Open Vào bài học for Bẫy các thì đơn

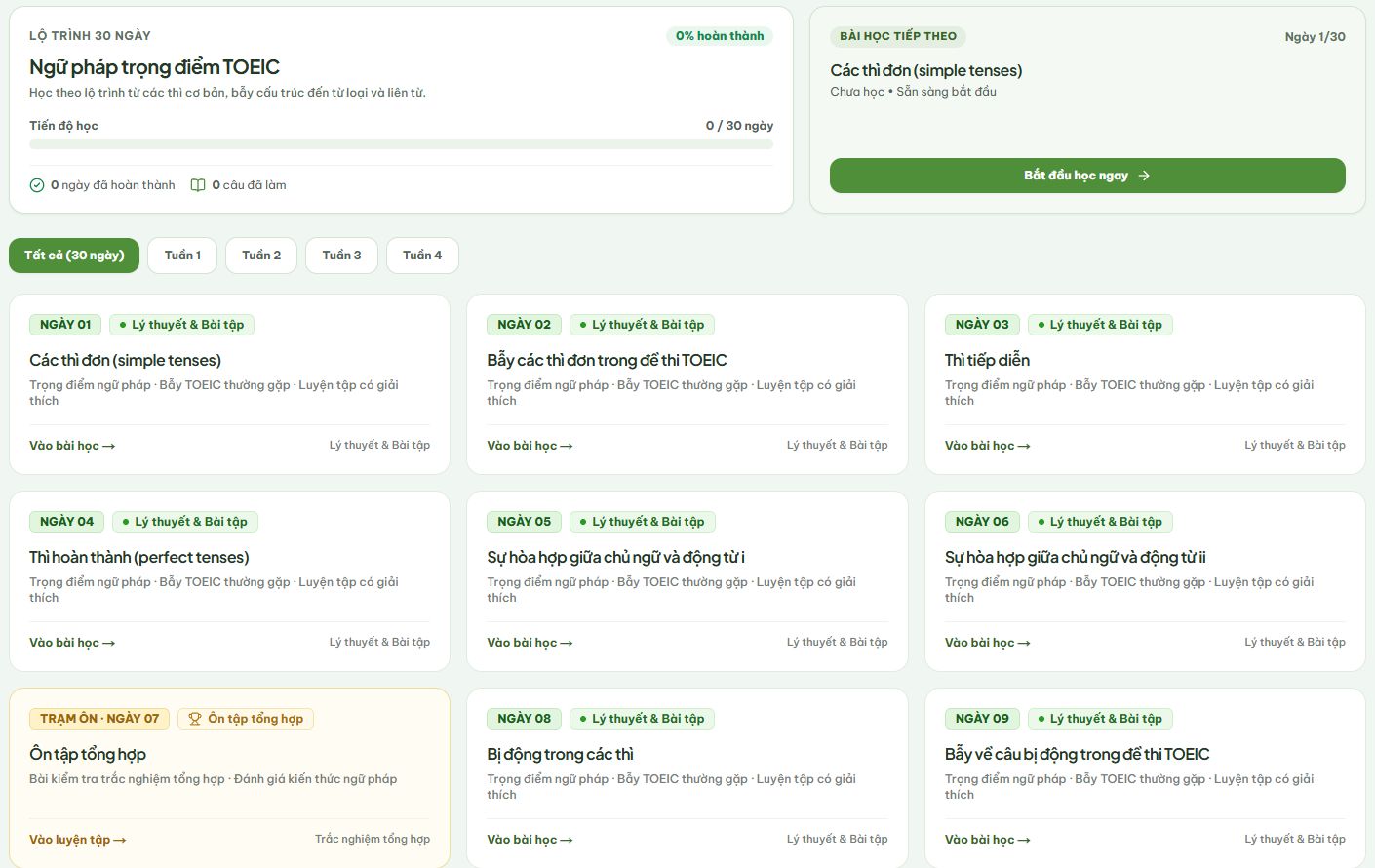[x=530, y=446]
